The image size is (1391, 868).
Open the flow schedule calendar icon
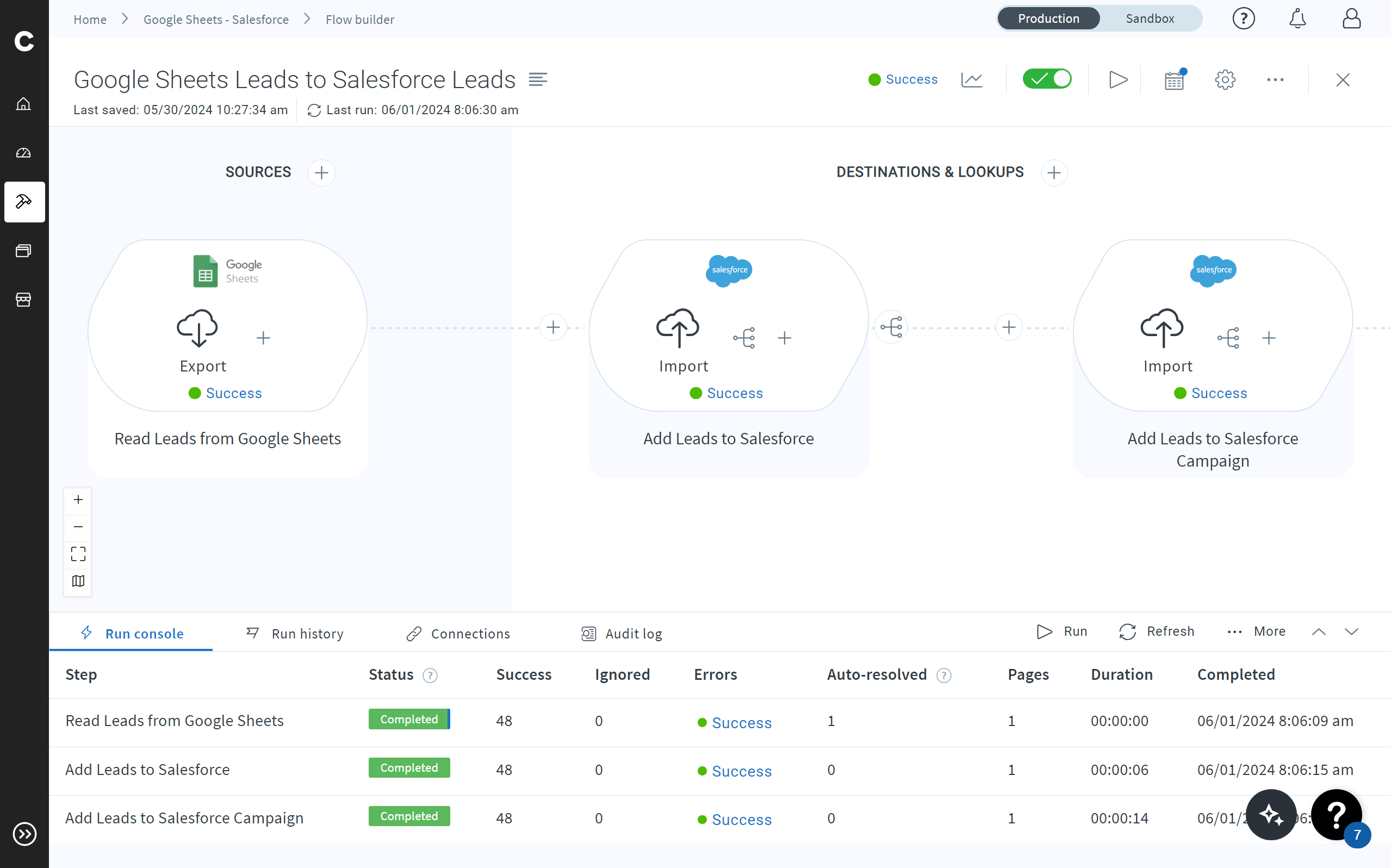1174,79
